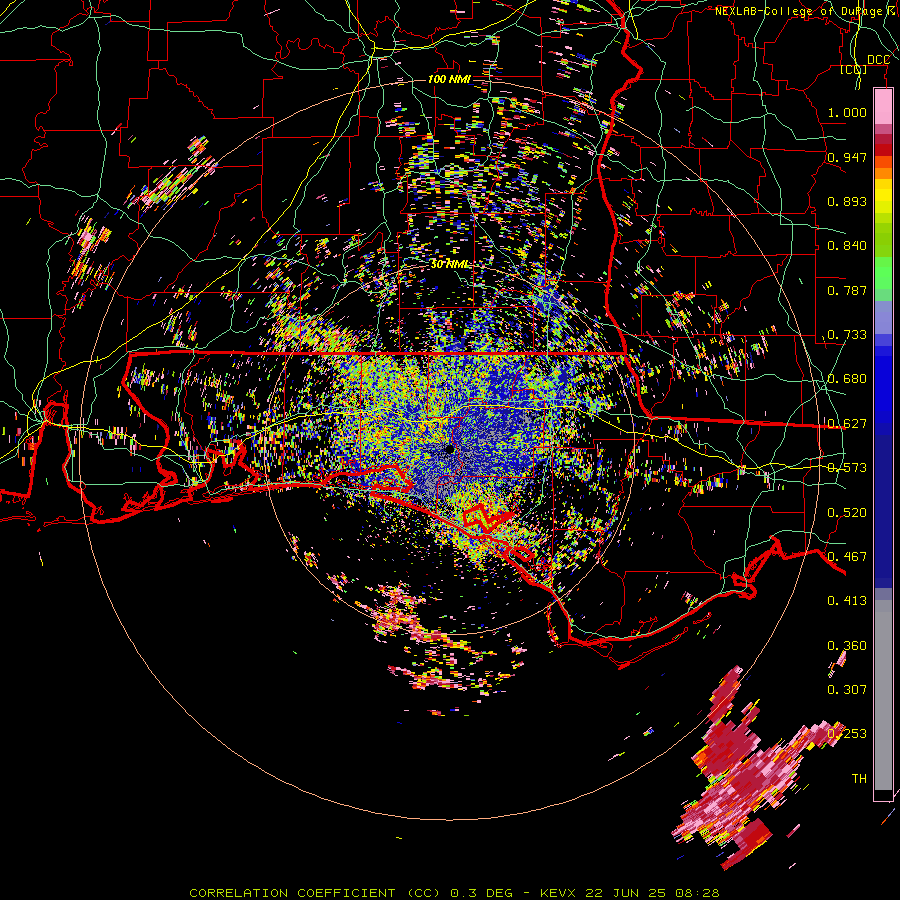The height and width of the screenshot is (900, 900).
Task: Click the [CC] units label above the color bar
Action: click(854, 69)
